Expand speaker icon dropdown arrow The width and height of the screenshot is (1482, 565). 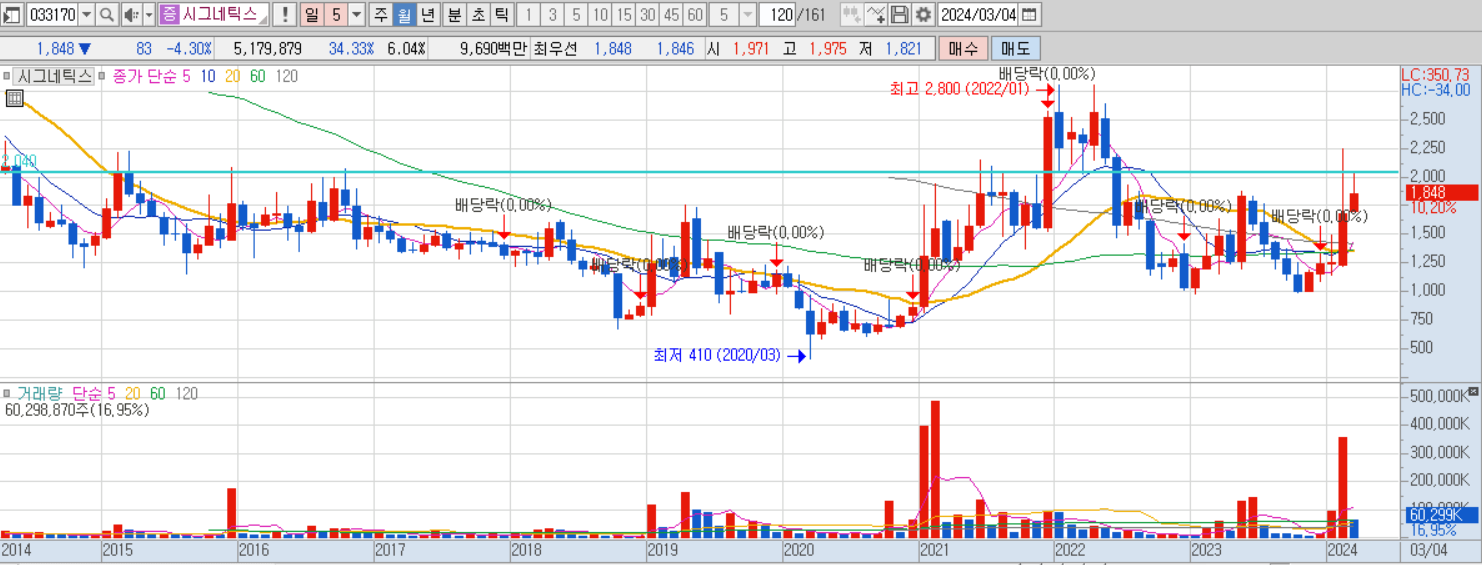coord(149,14)
